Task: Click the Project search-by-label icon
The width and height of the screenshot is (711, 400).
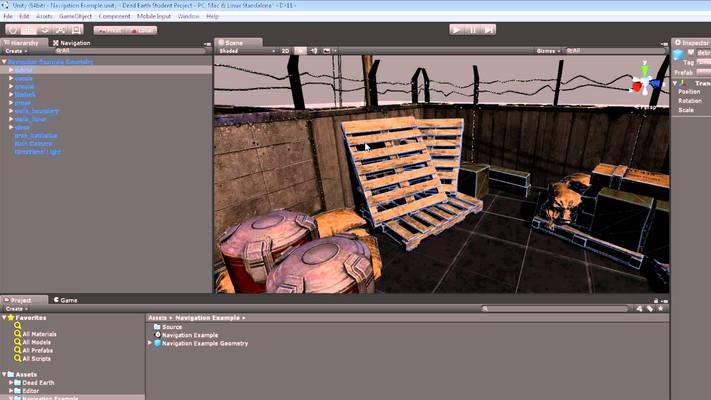Action: click(650, 309)
